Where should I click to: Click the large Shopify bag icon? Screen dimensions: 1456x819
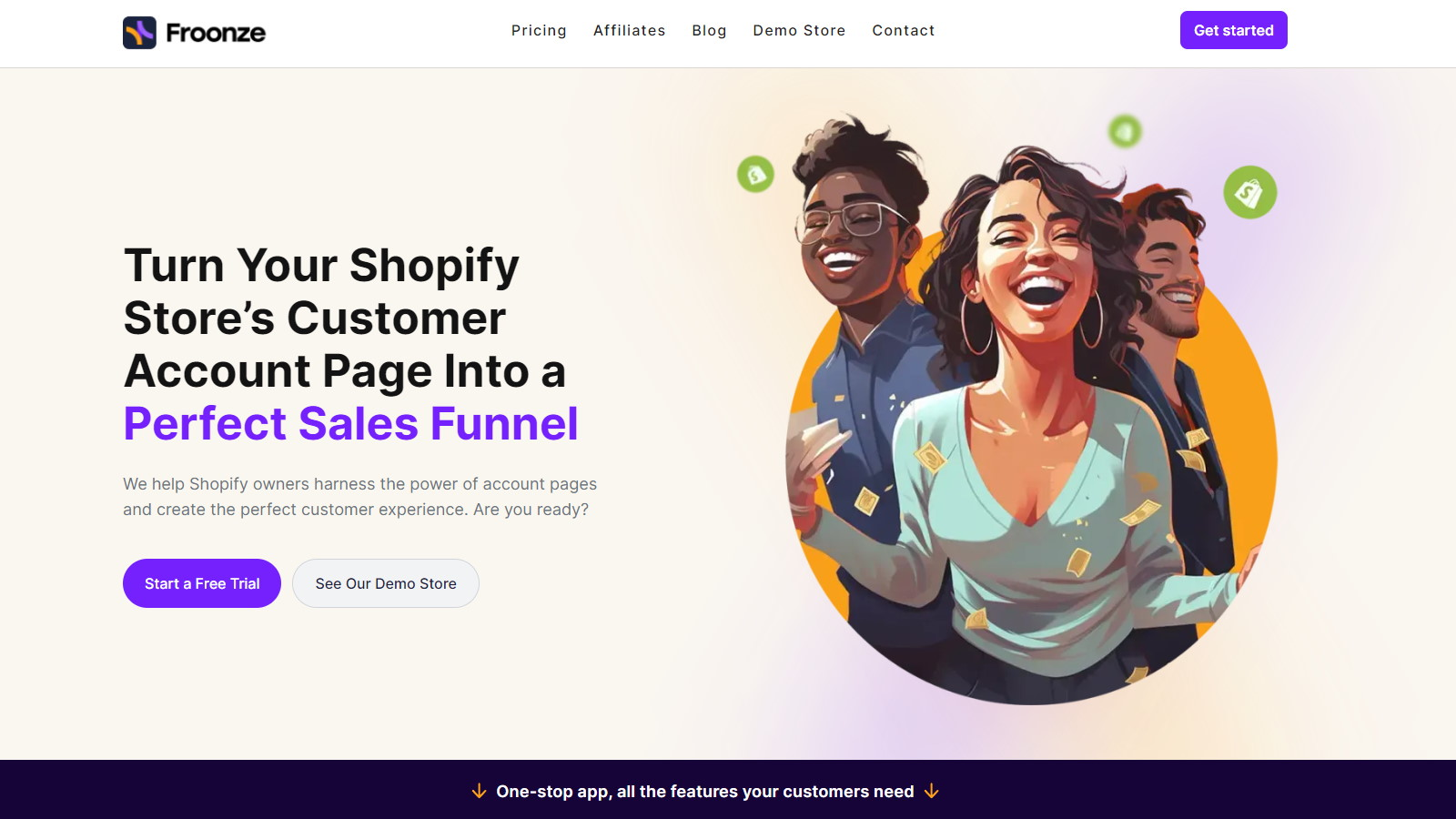[x=1249, y=192]
